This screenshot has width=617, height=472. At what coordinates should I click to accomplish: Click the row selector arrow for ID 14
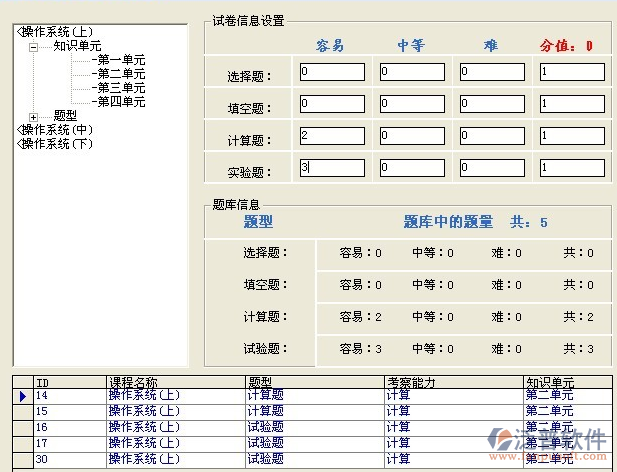[x=22, y=396]
